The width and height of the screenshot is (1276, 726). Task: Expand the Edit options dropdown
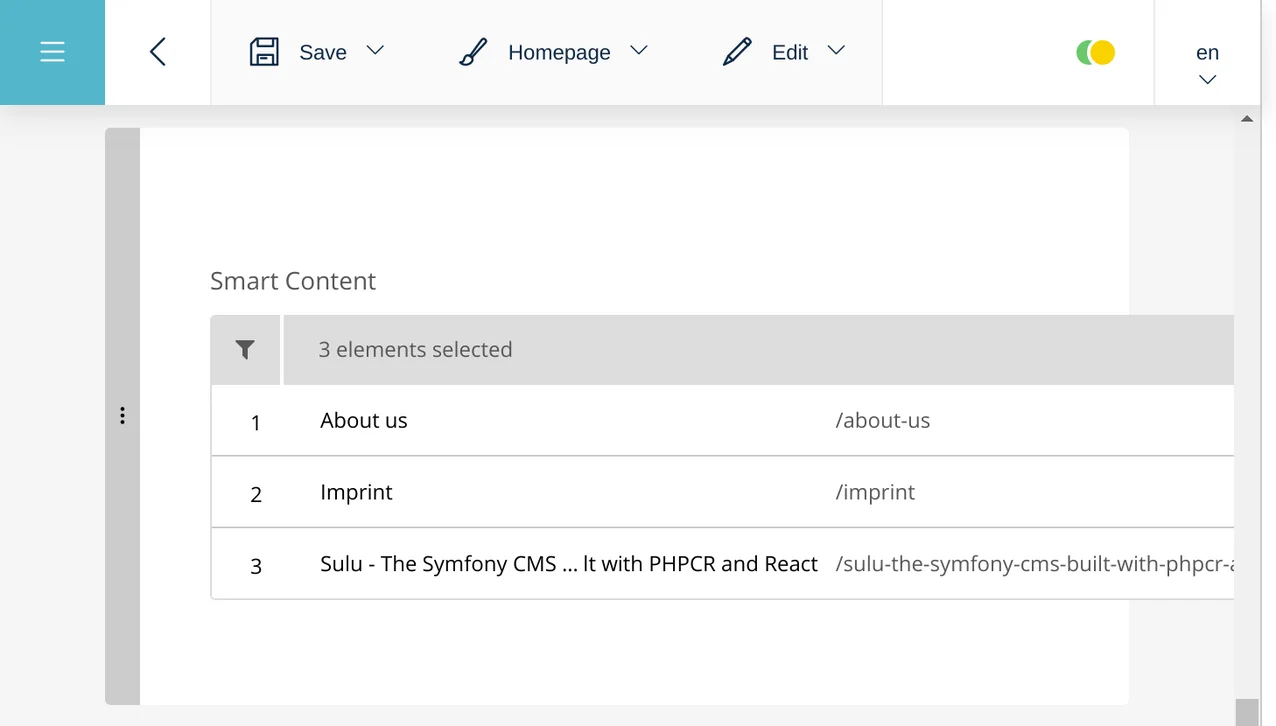coord(836,52)
